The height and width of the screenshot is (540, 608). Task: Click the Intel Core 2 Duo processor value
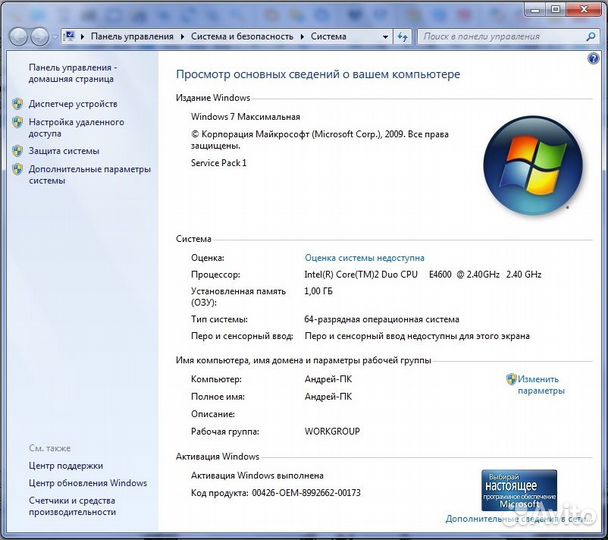point(423,274)
